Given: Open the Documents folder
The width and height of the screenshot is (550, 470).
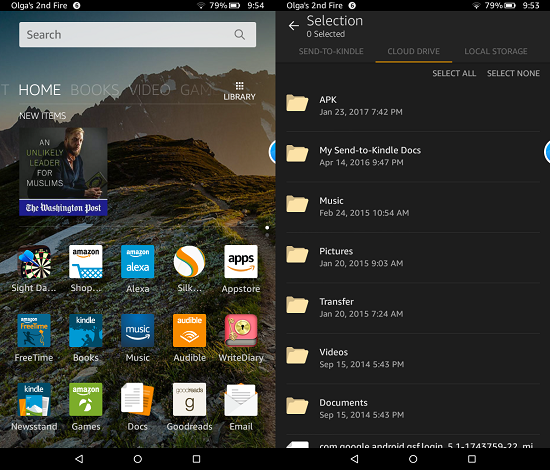Looking at the screenshot, I should click(x=413, y=409).
